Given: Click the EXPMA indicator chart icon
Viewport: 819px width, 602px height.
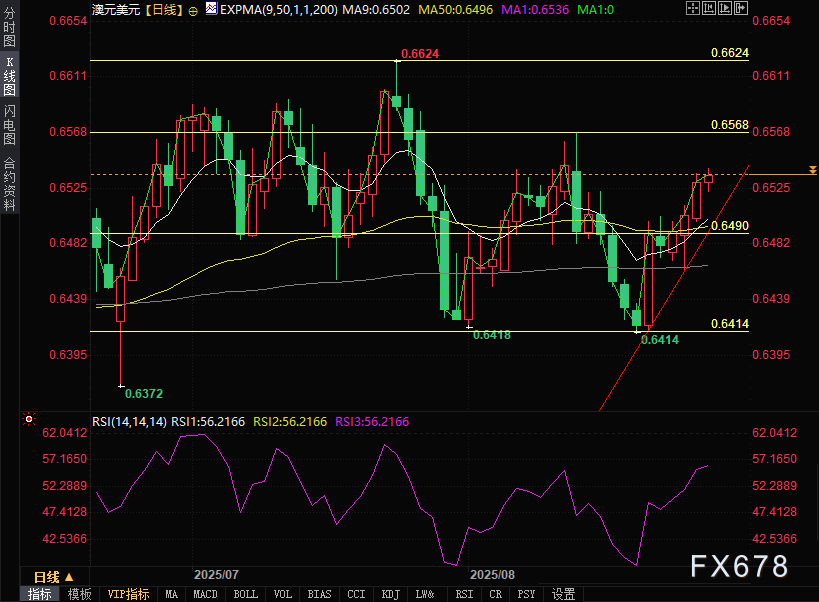Looking at the screenshot, I should tap(210, 8).
